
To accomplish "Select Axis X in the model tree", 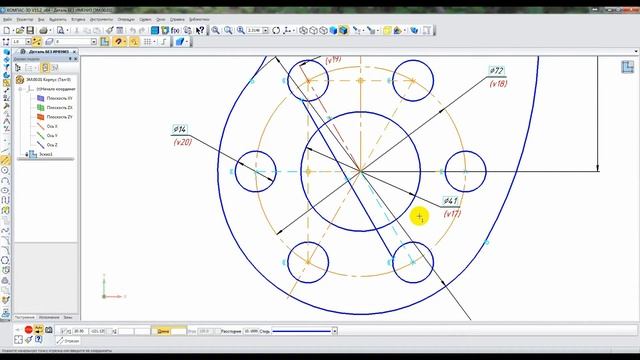I will pyautogui.click(x=52, y=127).
